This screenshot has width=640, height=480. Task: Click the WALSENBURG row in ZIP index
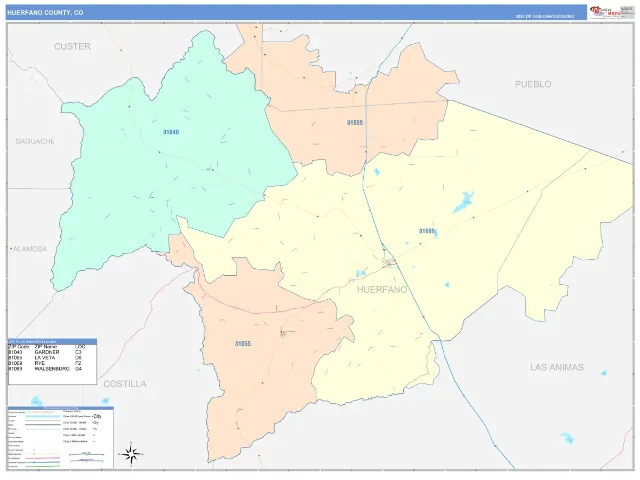click(x=45, y=369)
